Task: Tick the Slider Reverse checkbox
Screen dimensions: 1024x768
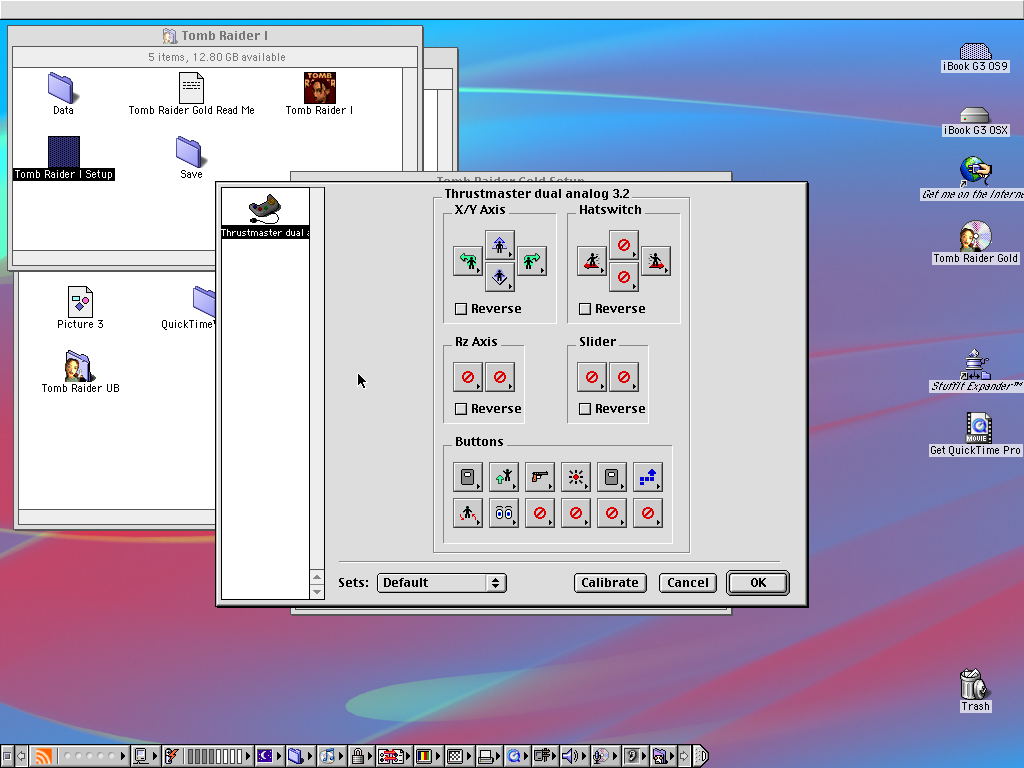Action: point(585,409)
